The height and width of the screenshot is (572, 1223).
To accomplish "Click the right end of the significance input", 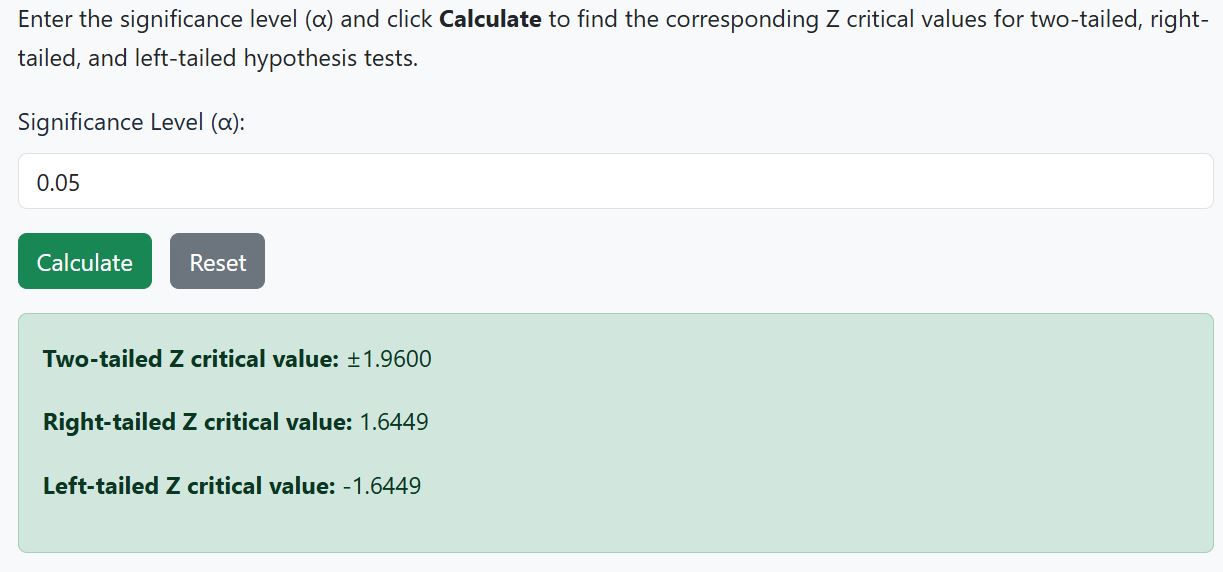I will (1190, 182).
